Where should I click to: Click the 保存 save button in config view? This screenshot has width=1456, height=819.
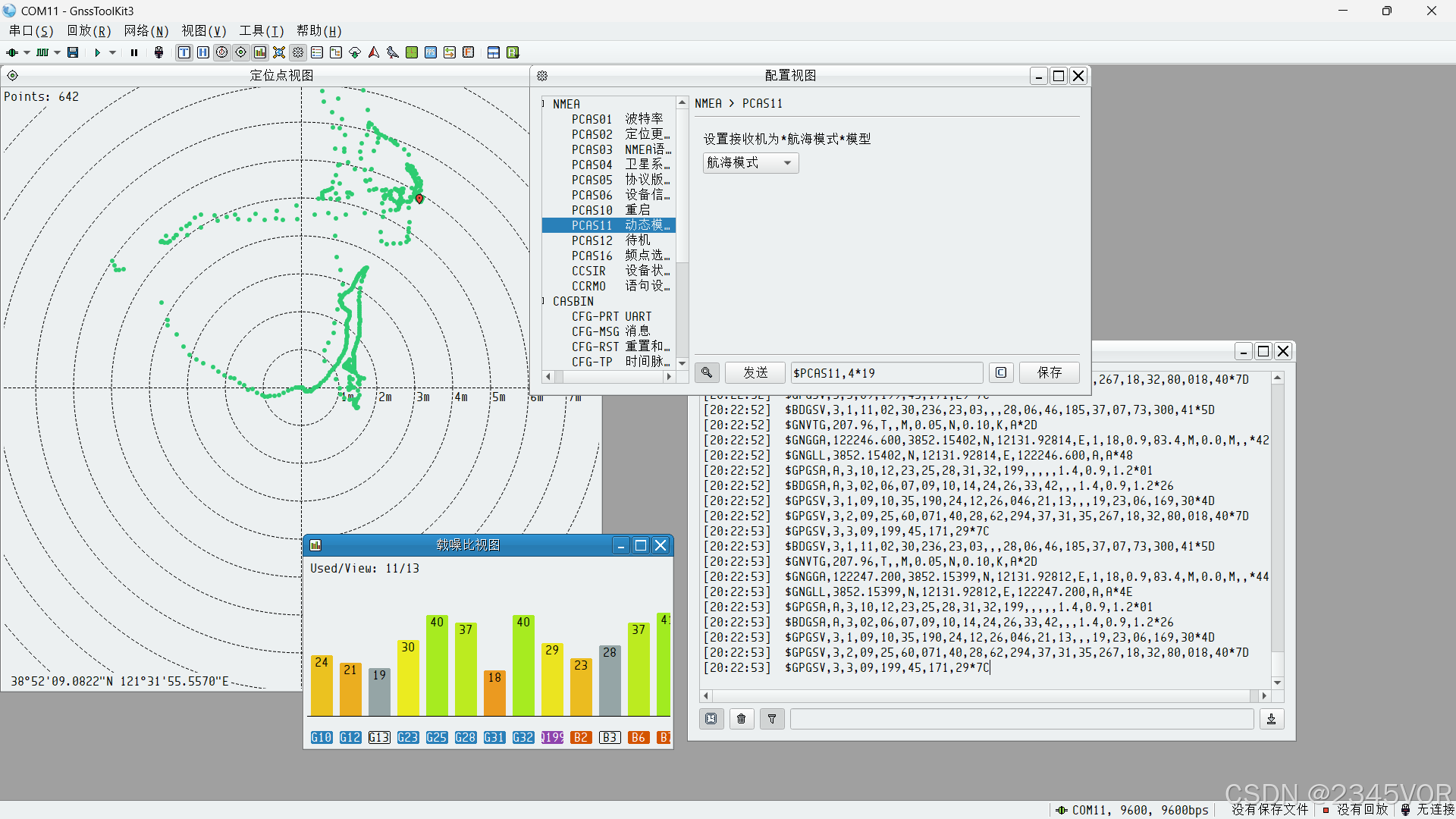coord(1050,372)
